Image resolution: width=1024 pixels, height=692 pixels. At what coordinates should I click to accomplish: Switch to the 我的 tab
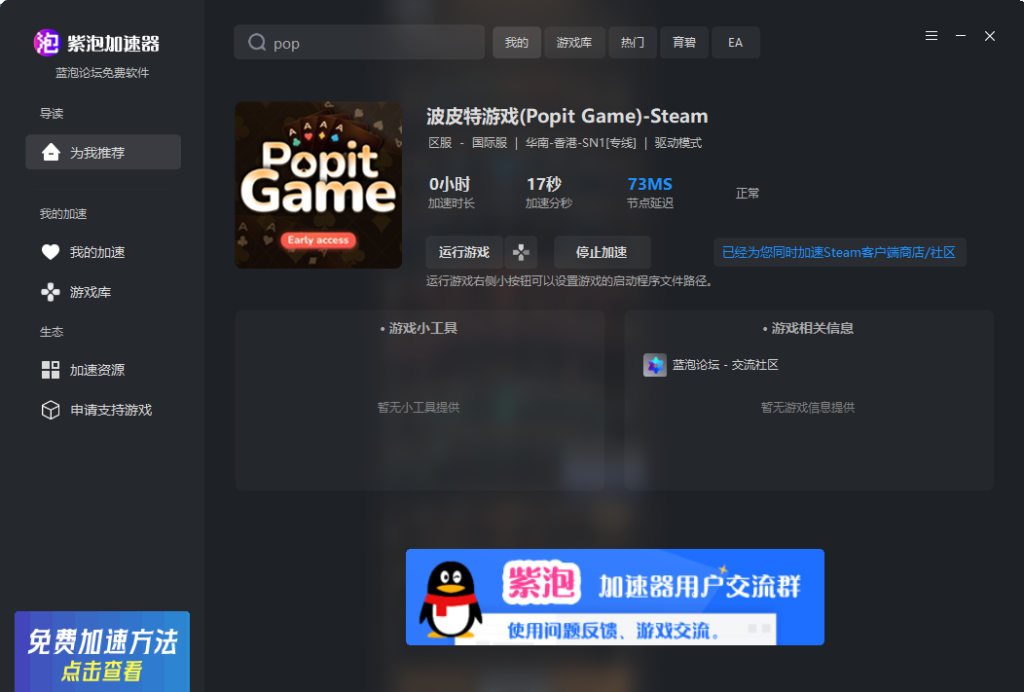tap(517, 42)
